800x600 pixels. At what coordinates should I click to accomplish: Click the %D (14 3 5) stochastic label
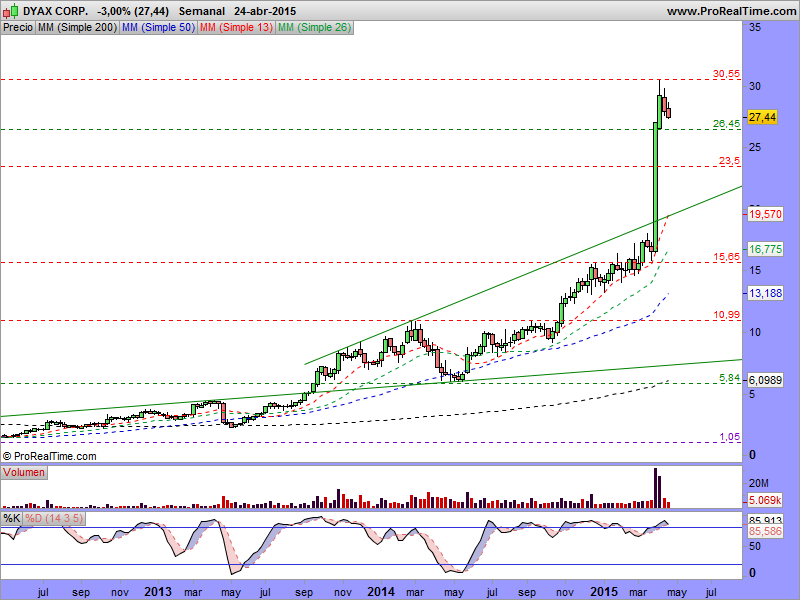click(x=54, y=518)
